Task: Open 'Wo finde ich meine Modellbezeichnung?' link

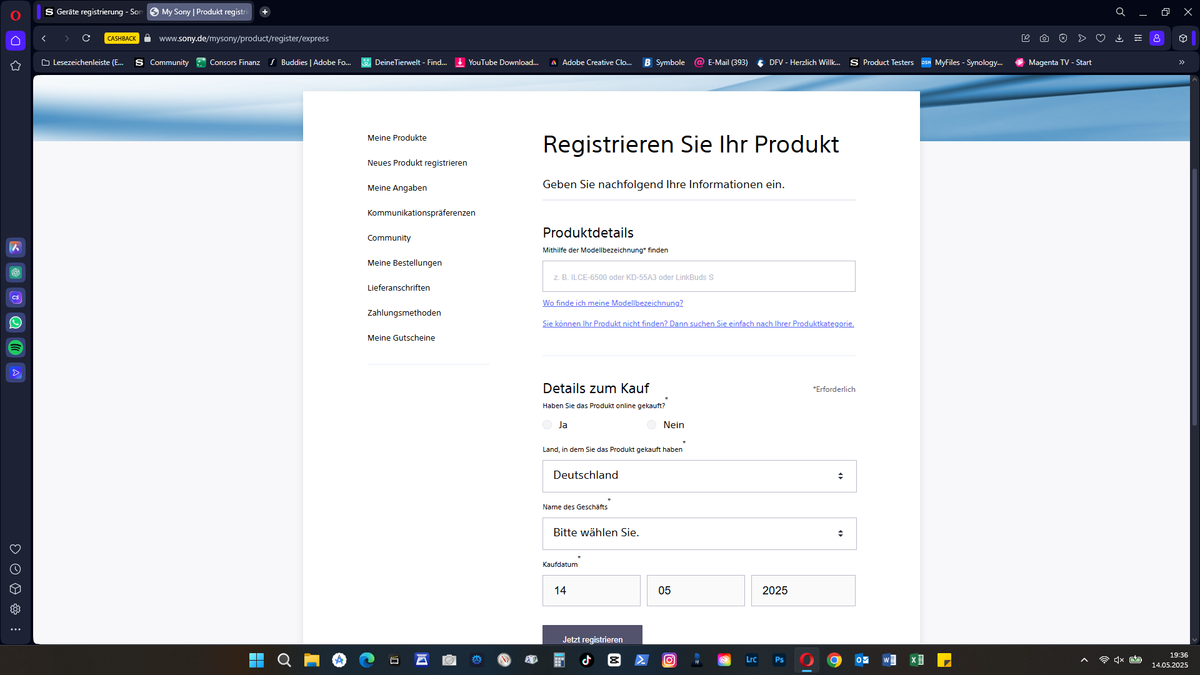Action: pos(612,302)
